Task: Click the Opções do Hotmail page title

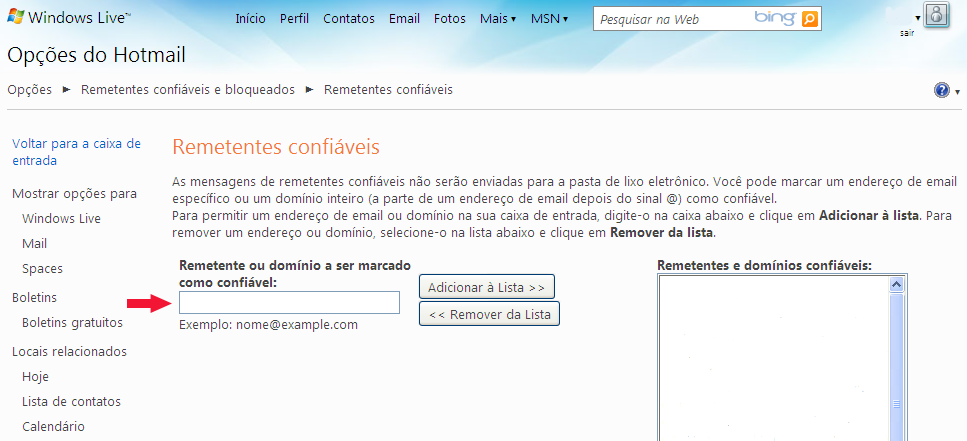Action: (96, 55)
